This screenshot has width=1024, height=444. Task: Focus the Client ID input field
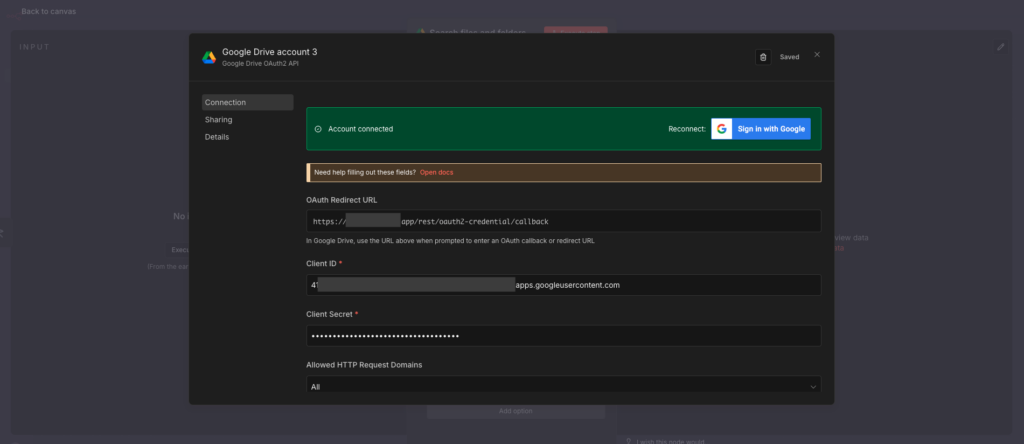[563, 285]
